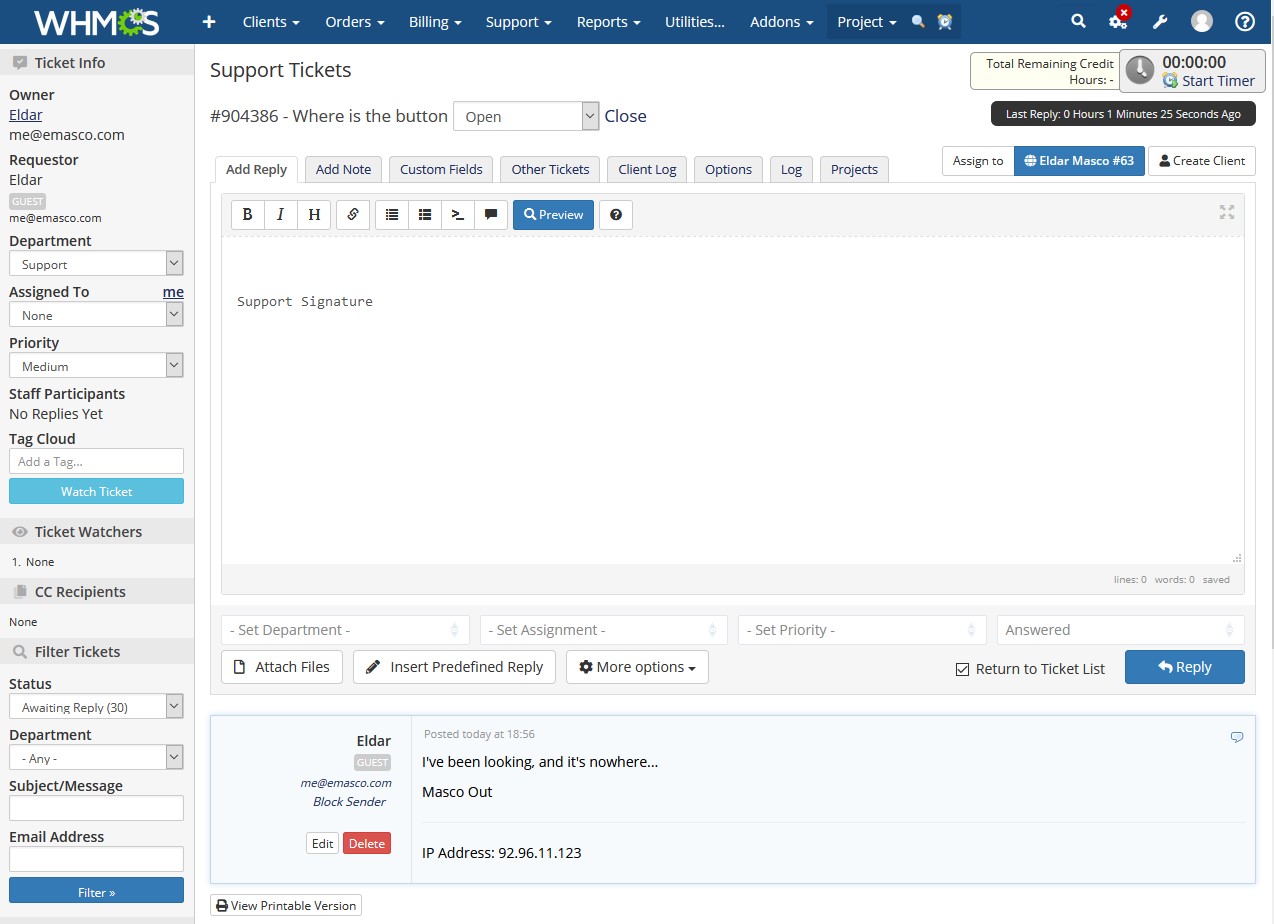Switch to the Add Note tab
Image resolution: width=1274 pixels, height=924 pixels.
coord(343,169)
